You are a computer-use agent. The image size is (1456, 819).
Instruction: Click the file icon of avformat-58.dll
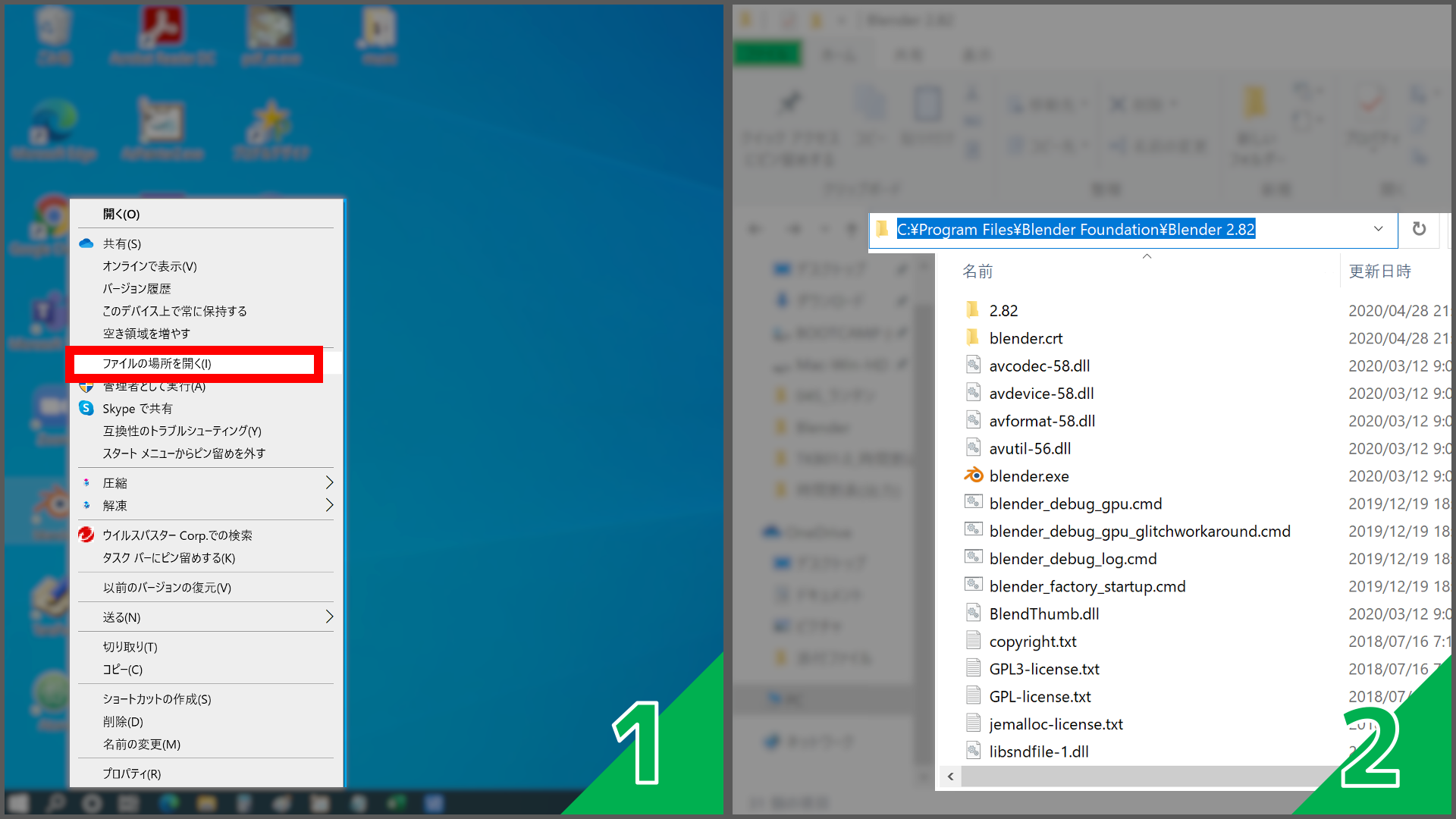(x=973, y=420)
